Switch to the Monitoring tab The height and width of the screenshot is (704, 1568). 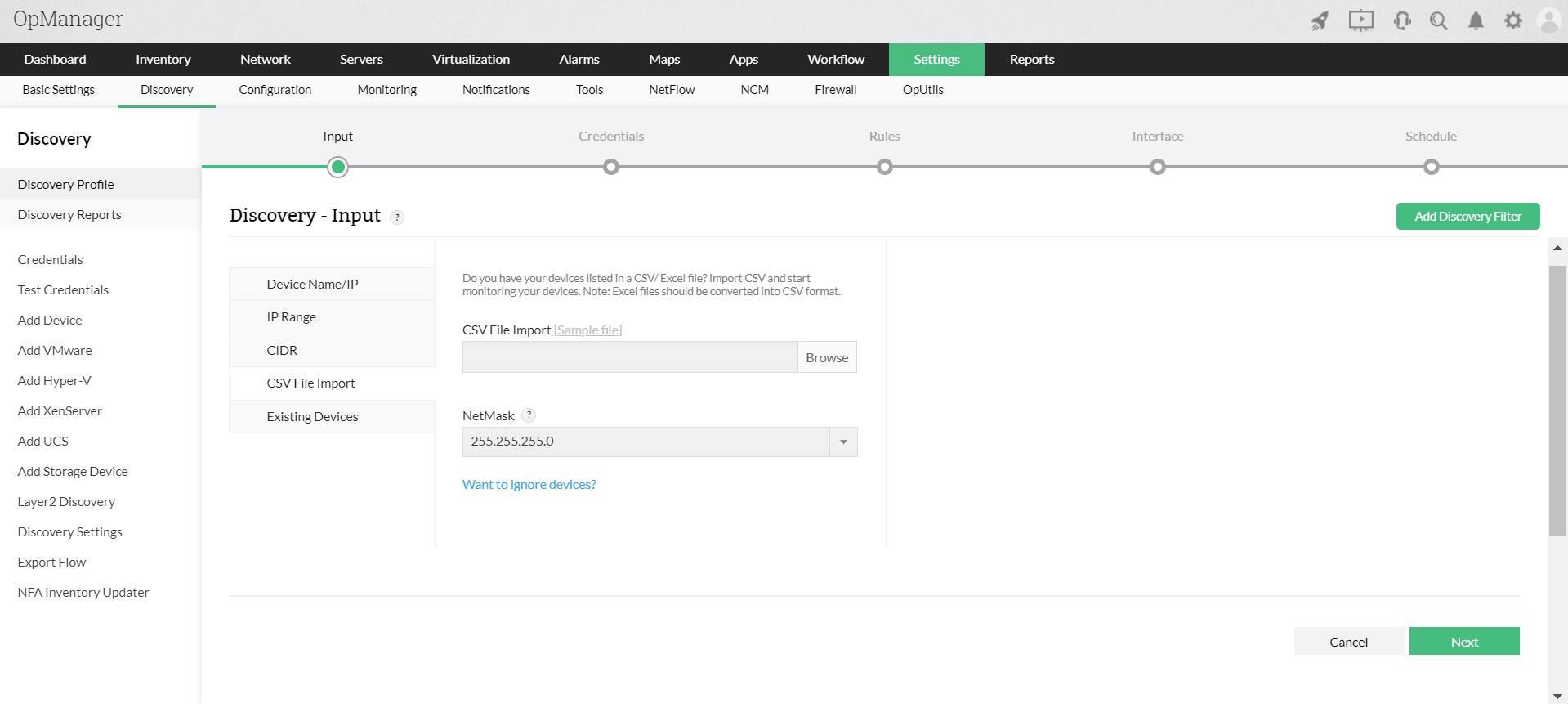(x=387, y=90)
